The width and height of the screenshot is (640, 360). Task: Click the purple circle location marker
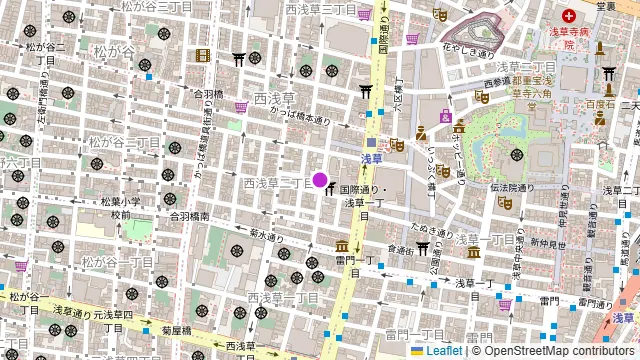point(320,180)
